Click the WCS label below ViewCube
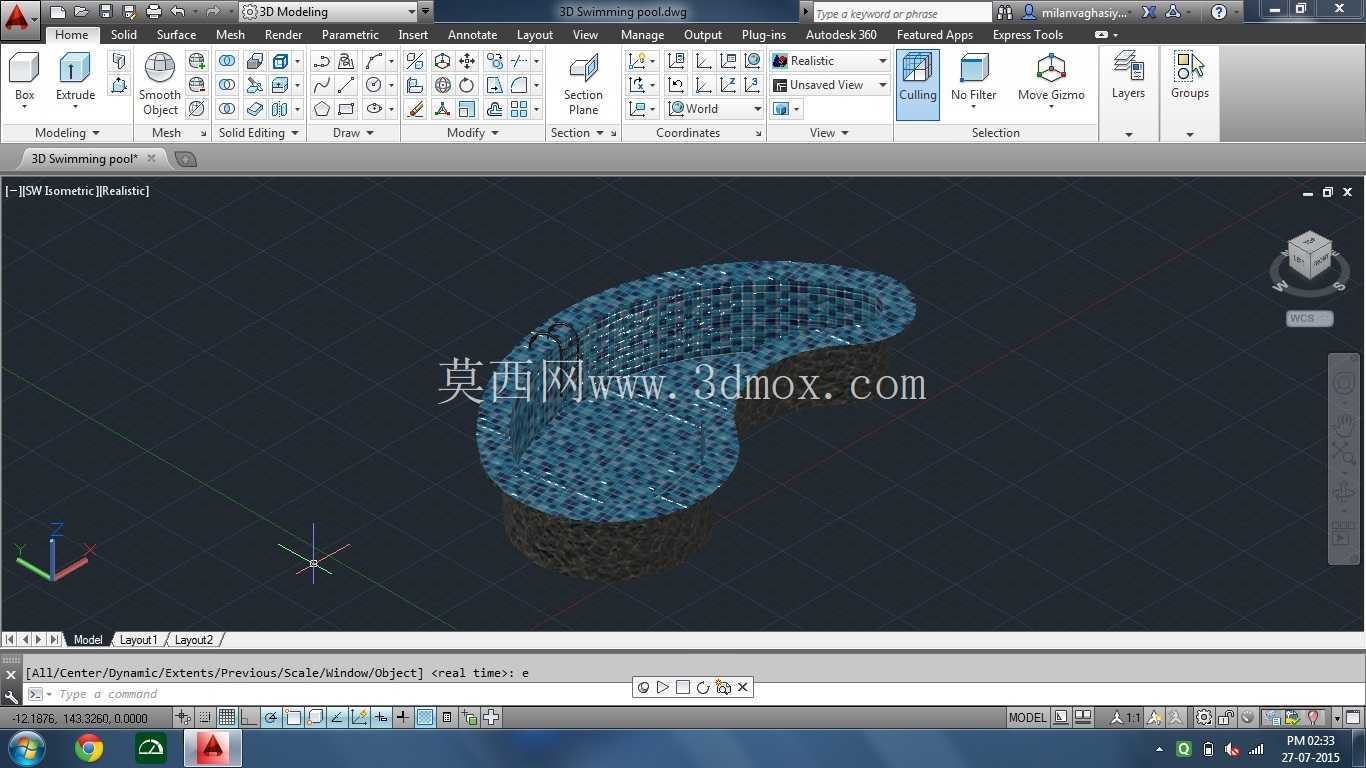Image resolution: width=1366 pixels, height=768 pixels. pos(1309,319)
